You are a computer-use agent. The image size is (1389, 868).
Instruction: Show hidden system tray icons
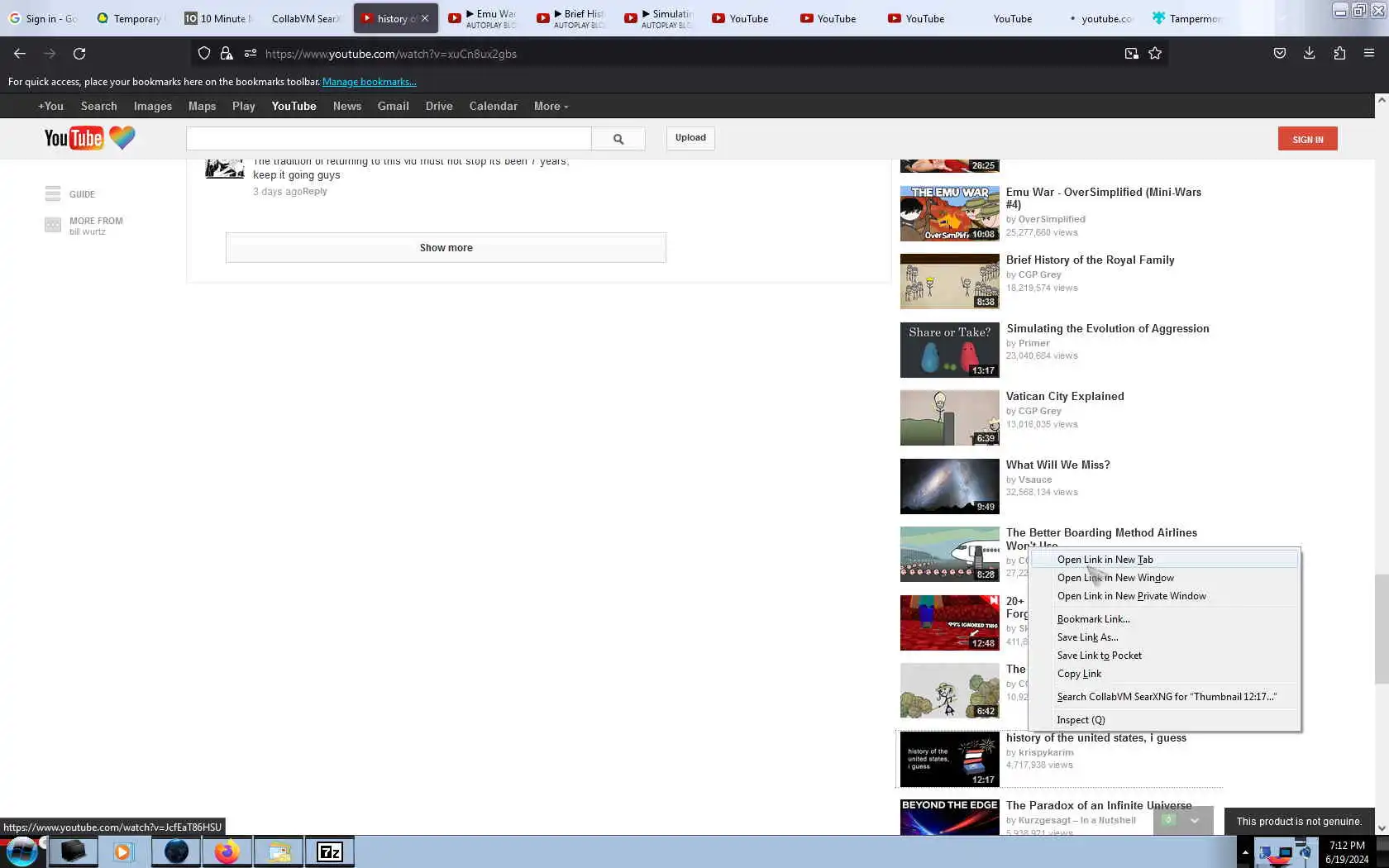(1245, 852)
